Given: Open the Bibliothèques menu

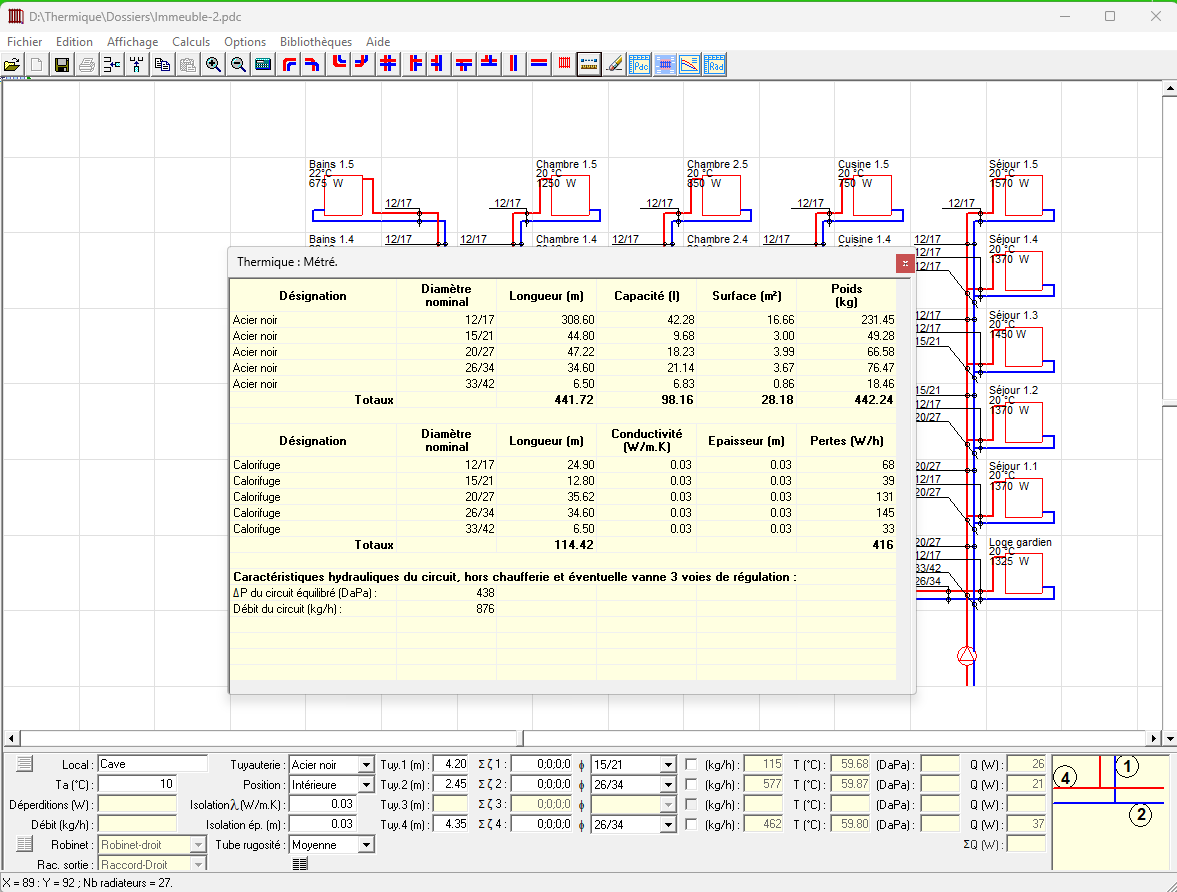Looking at the screenshot, I should (x=316, y=42).
